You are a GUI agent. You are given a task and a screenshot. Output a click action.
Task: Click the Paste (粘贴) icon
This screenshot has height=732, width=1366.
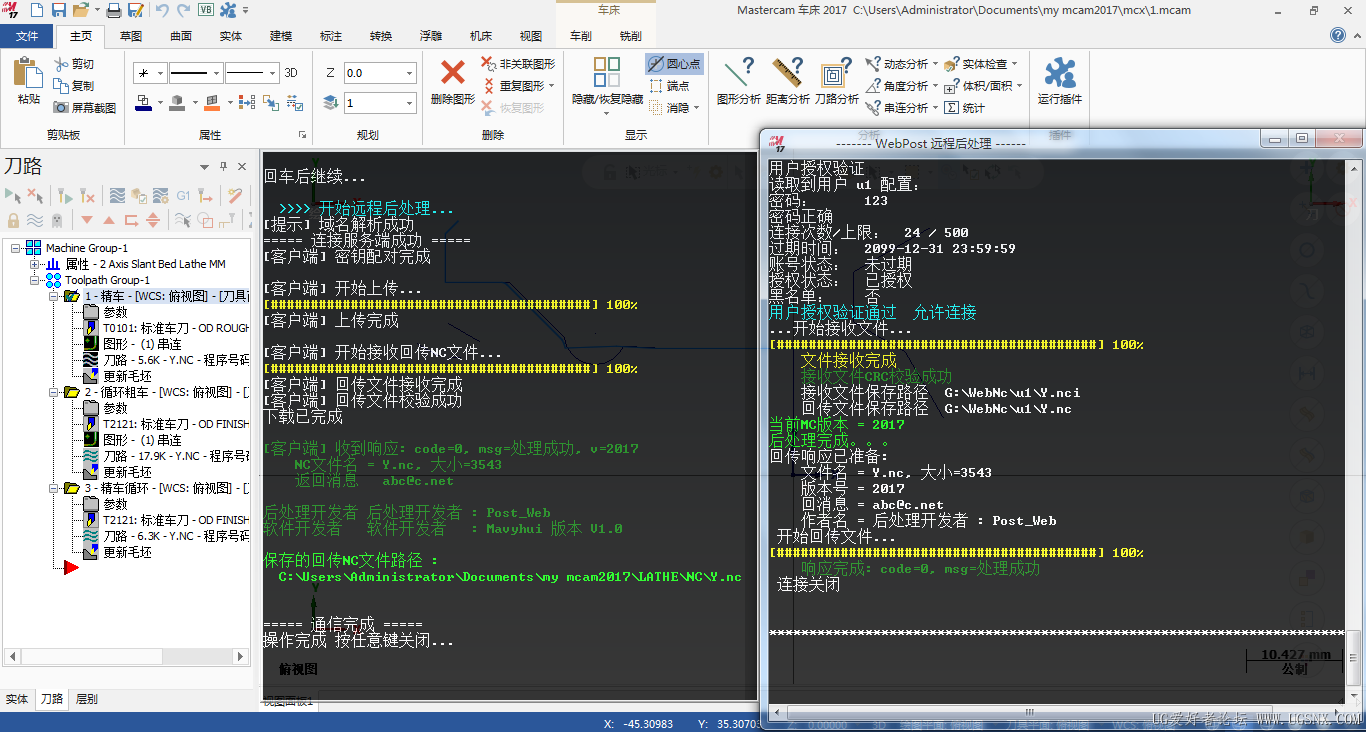pos(28,73)
